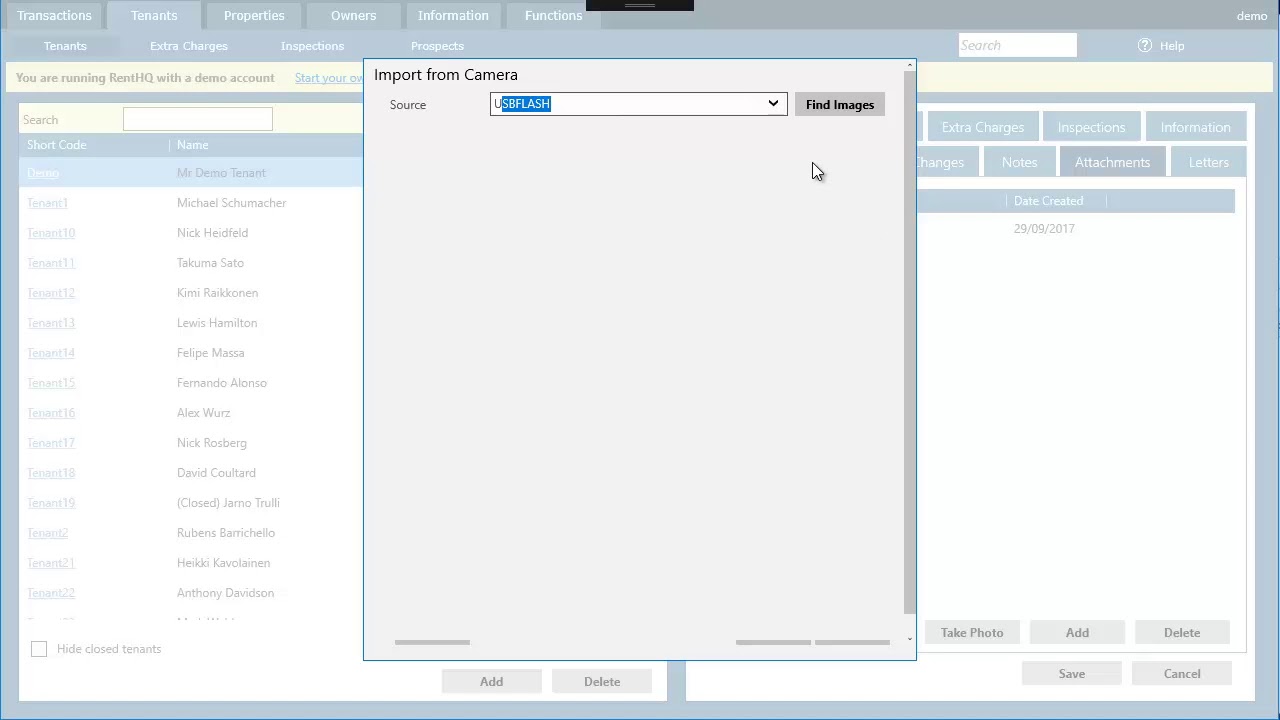The width and height of the screenshot is (1280, 720).
Task: Select the Prospects sub-menu item
Action: coord(437,46)
